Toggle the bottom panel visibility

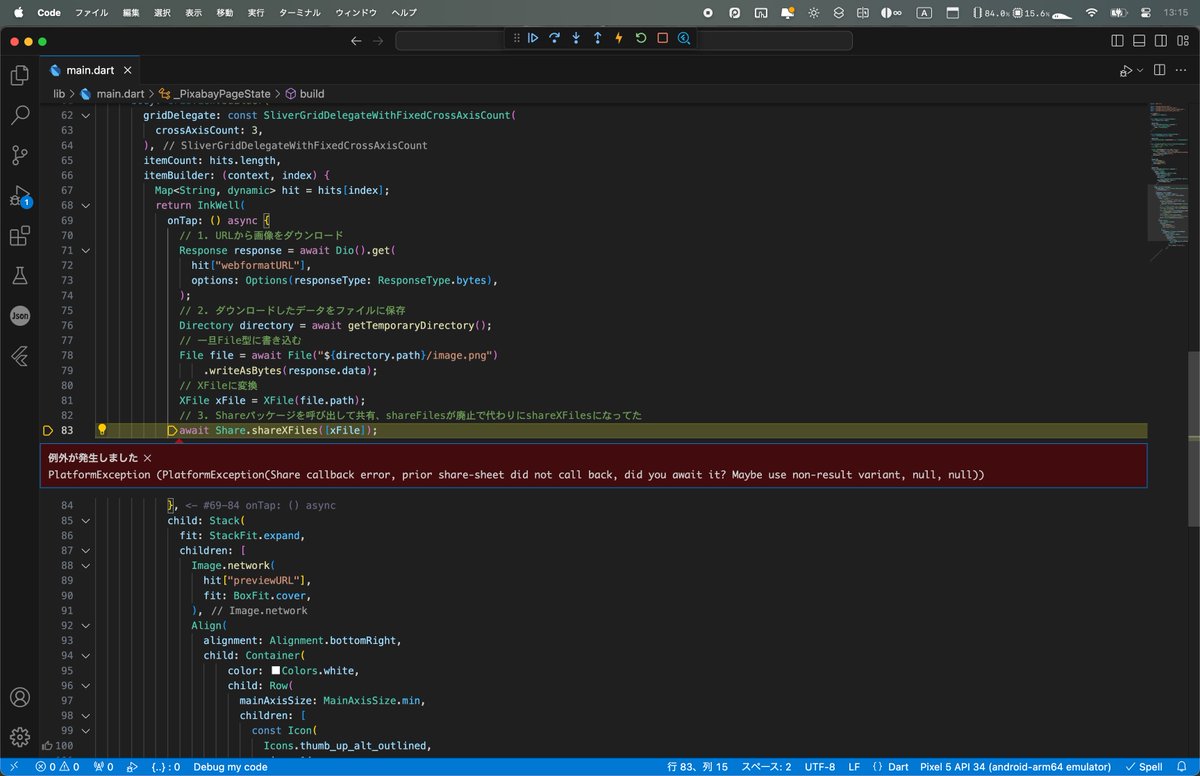pos(1139,41)
